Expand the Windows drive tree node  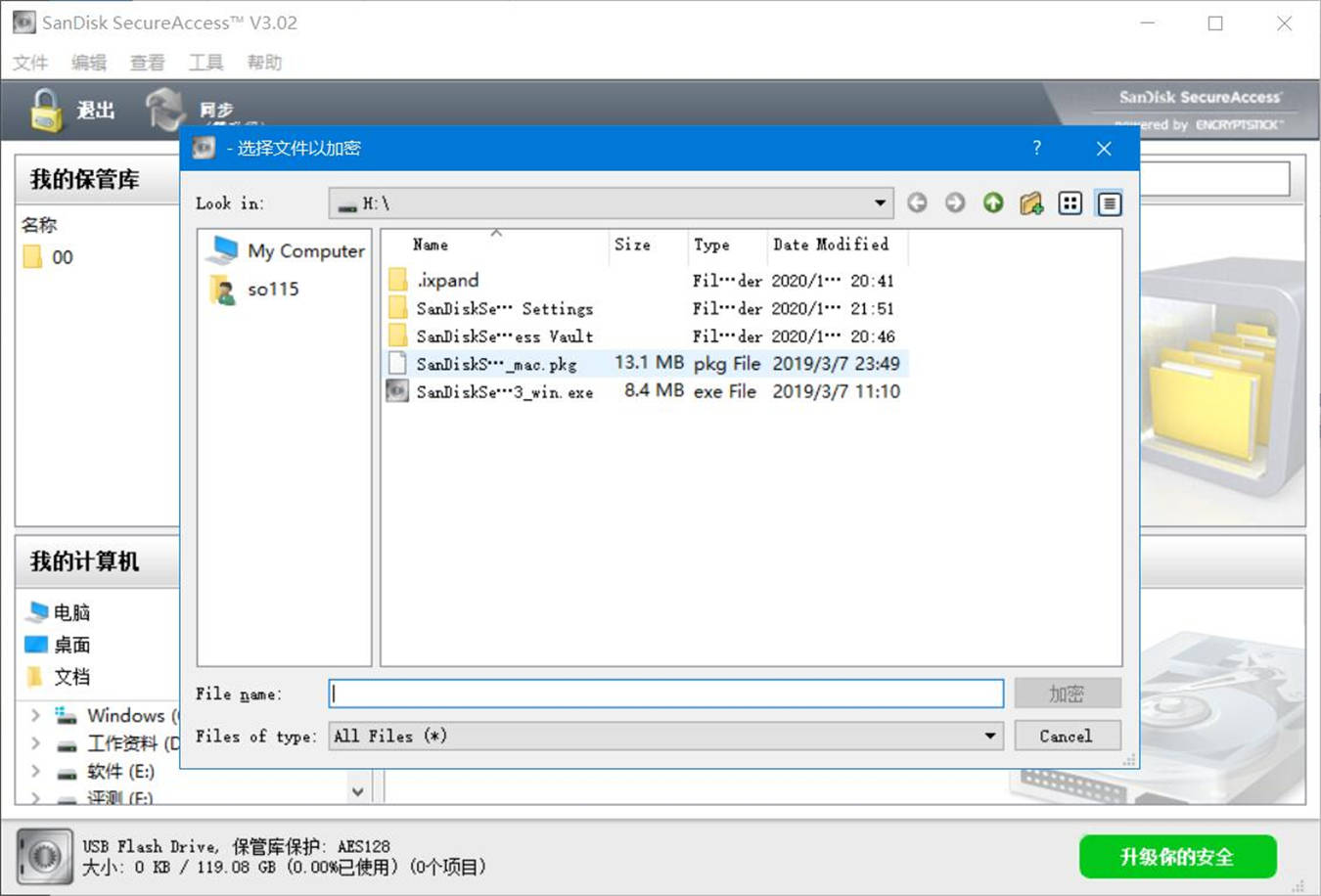click(36, 715)
